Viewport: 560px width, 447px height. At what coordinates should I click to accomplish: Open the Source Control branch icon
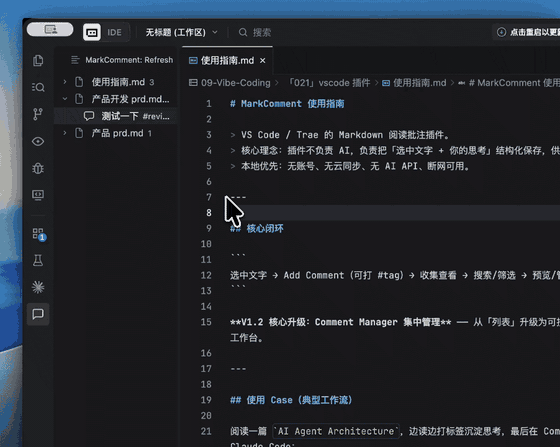tap(38, 114)
